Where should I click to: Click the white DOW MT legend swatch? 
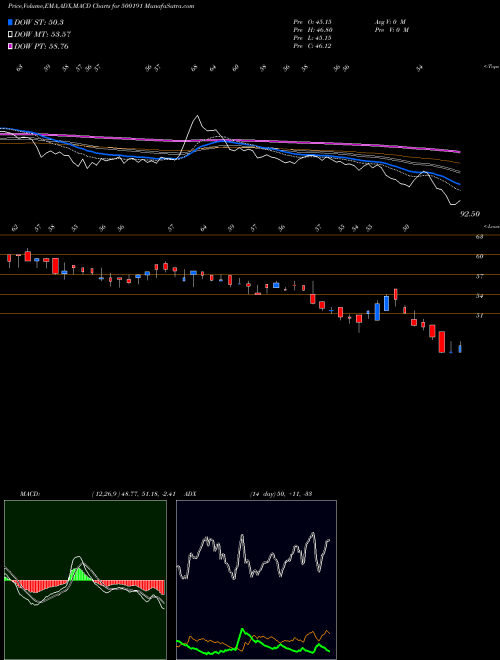coord(10,35)
